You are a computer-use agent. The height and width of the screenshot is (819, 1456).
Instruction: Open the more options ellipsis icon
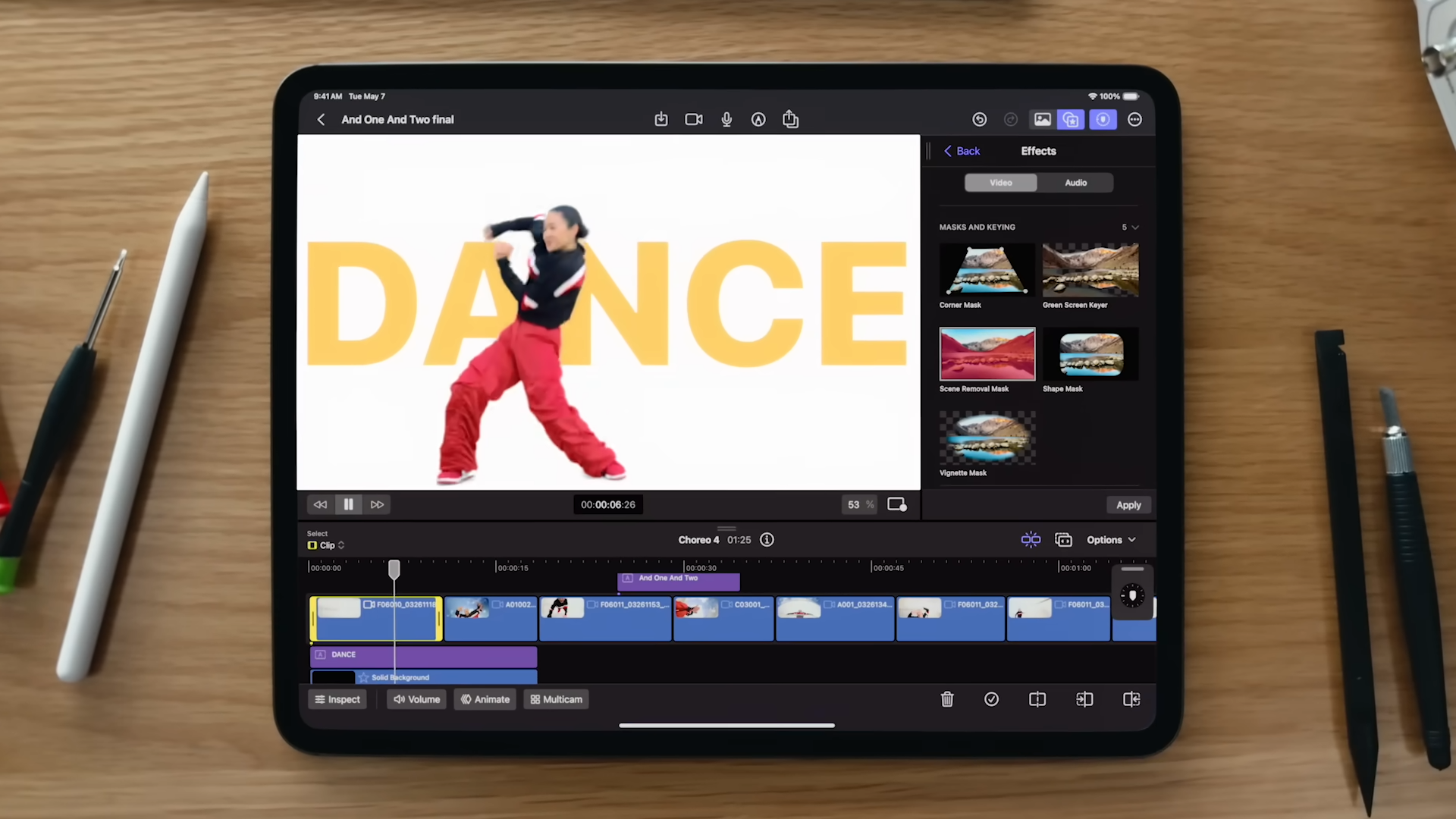tap(1135, 120)
